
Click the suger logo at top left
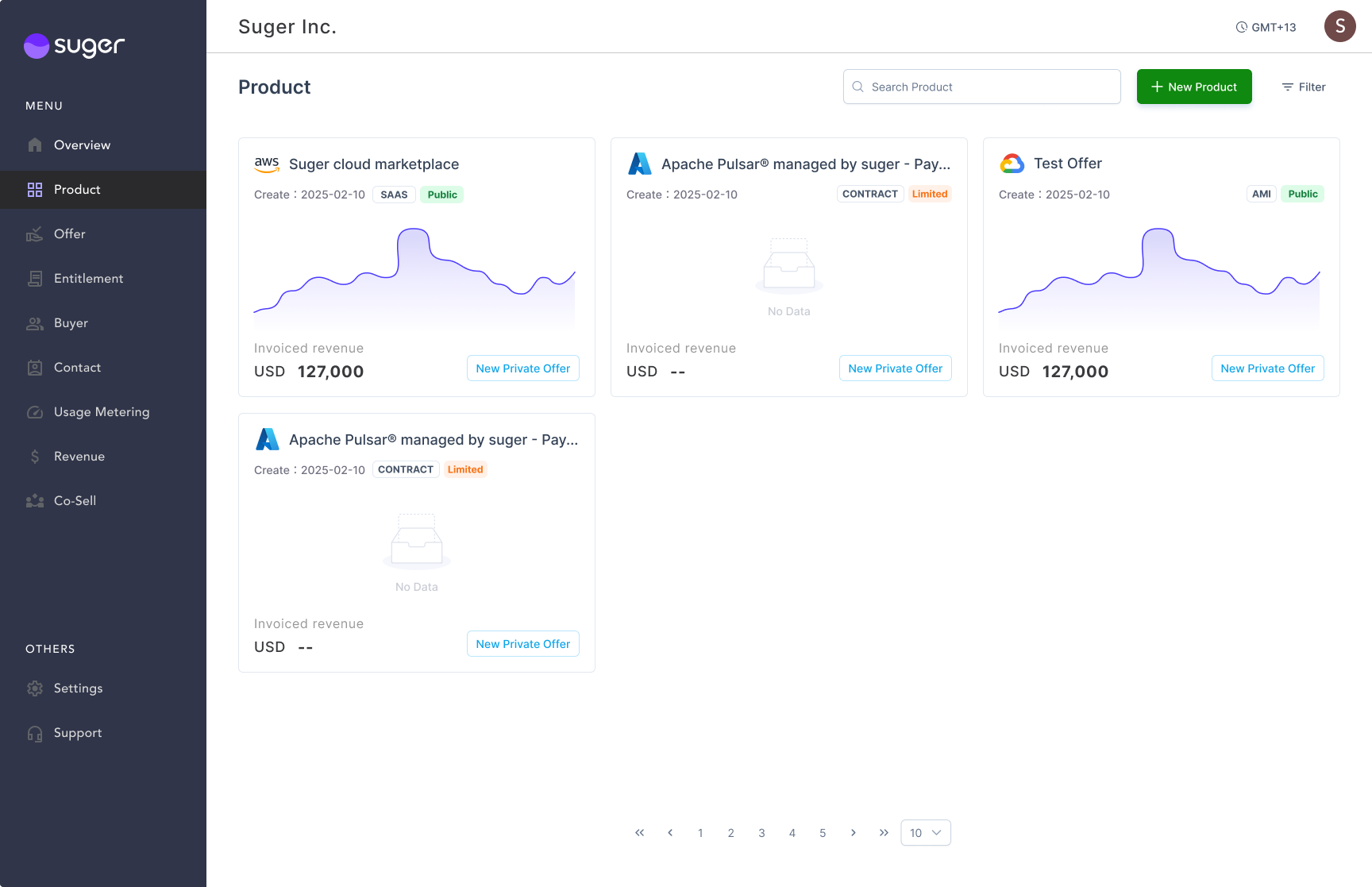pyautogui.click(x=74, y=46)
